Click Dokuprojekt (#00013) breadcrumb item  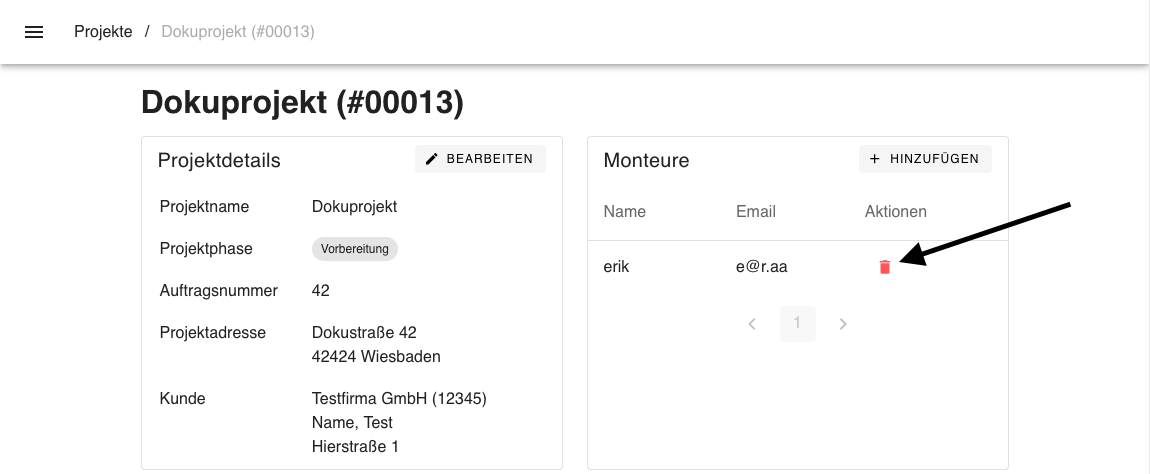tap(238, 32)
